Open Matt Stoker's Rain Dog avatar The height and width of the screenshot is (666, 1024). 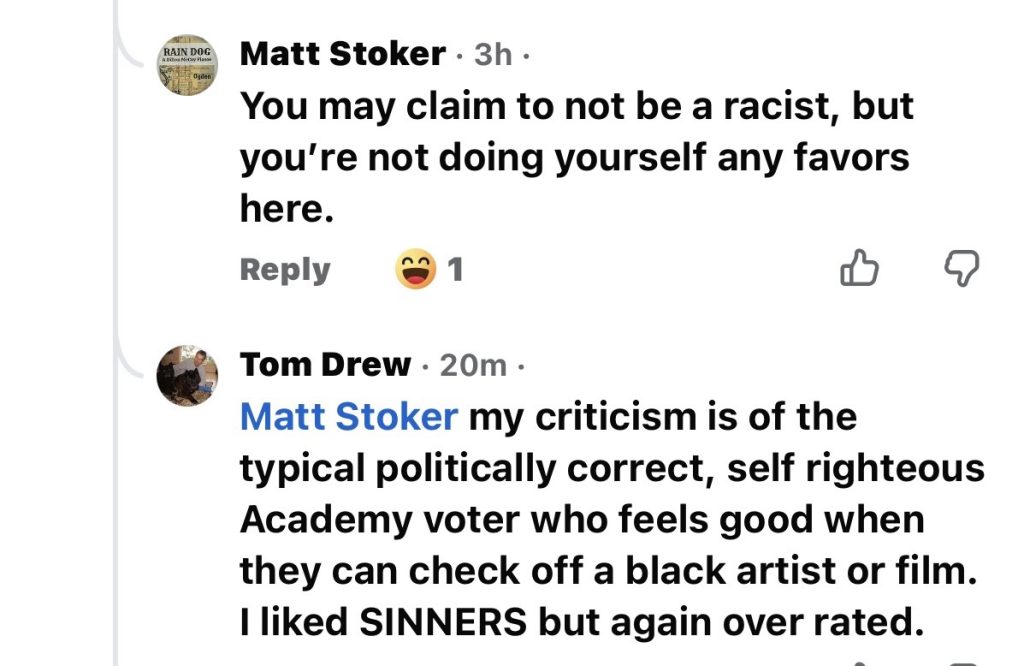point(188,65)
